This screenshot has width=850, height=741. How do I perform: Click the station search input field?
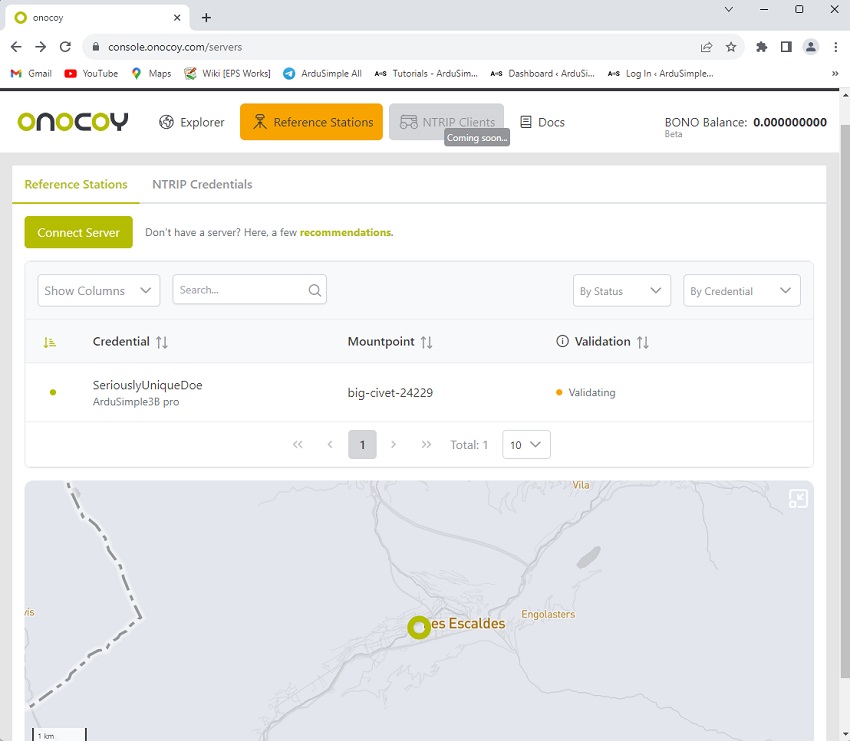(x=240, y=290)
